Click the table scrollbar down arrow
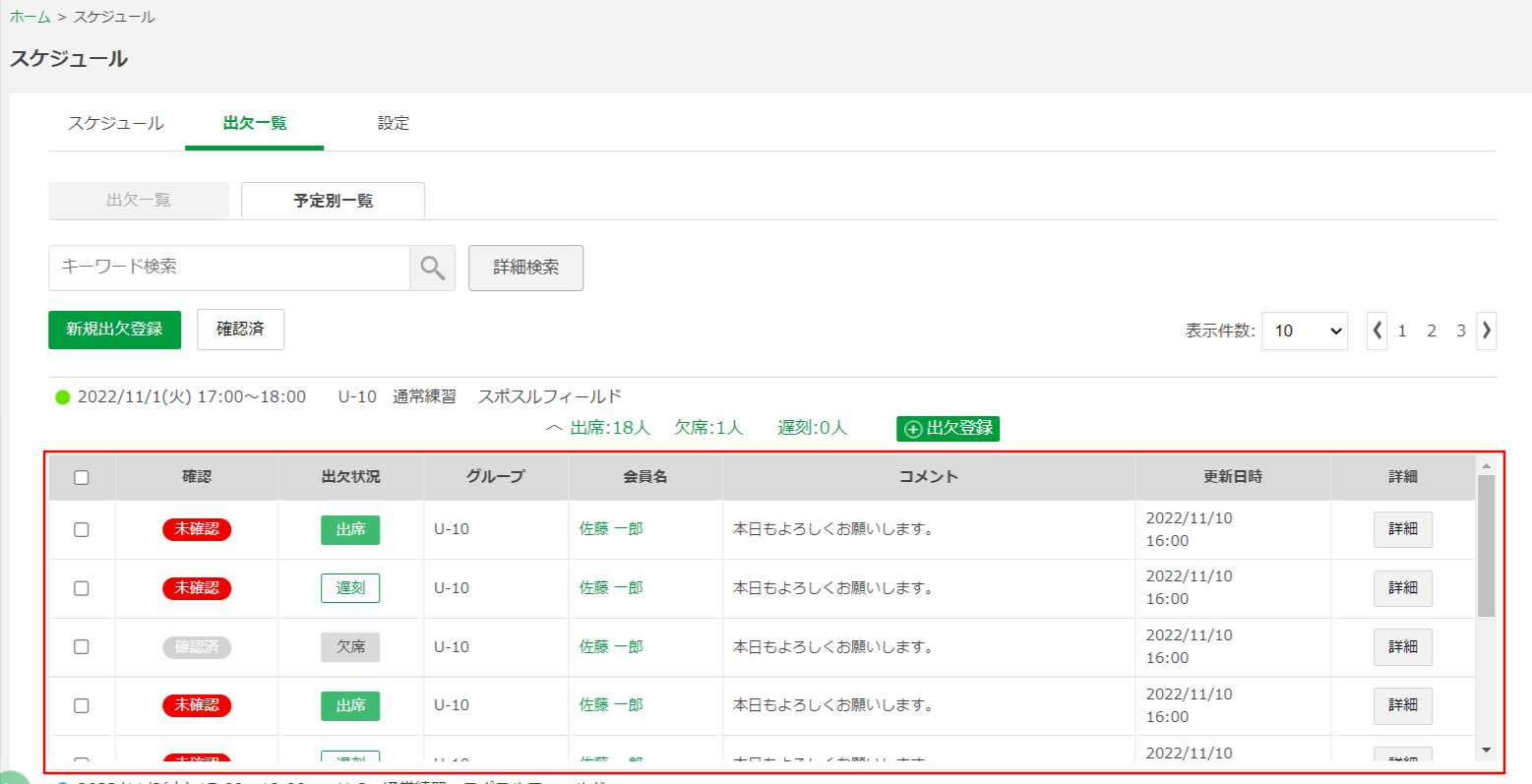 (x=1486, y=751)
